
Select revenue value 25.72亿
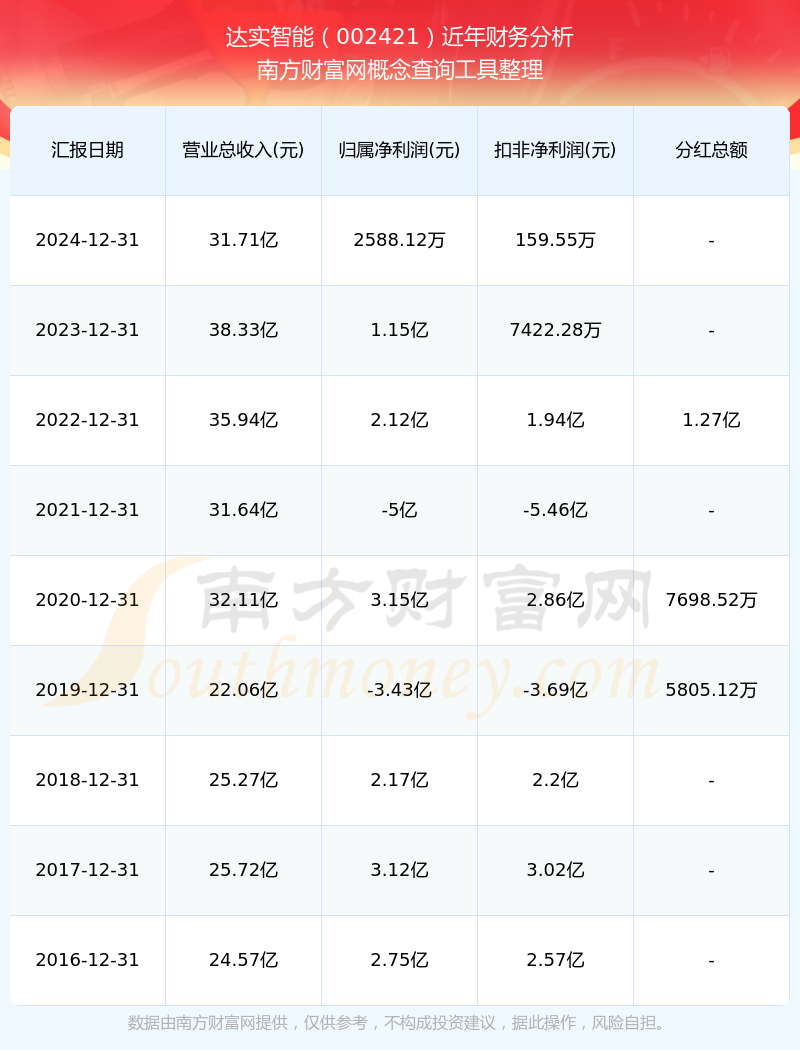(244, 870)
